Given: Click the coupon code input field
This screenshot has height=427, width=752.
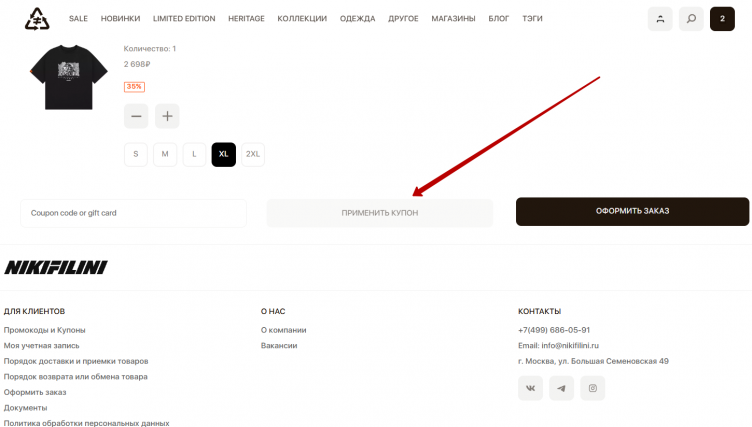Looking at the screenshot, I should click(133, 213).
